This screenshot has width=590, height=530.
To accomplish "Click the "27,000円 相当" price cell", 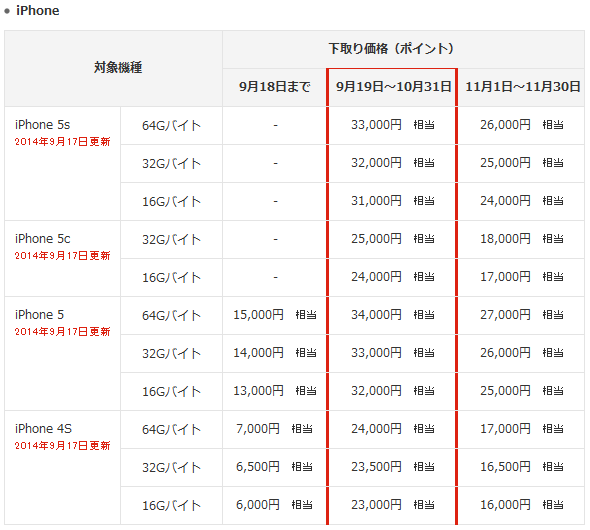I will [x=522, y=314].
